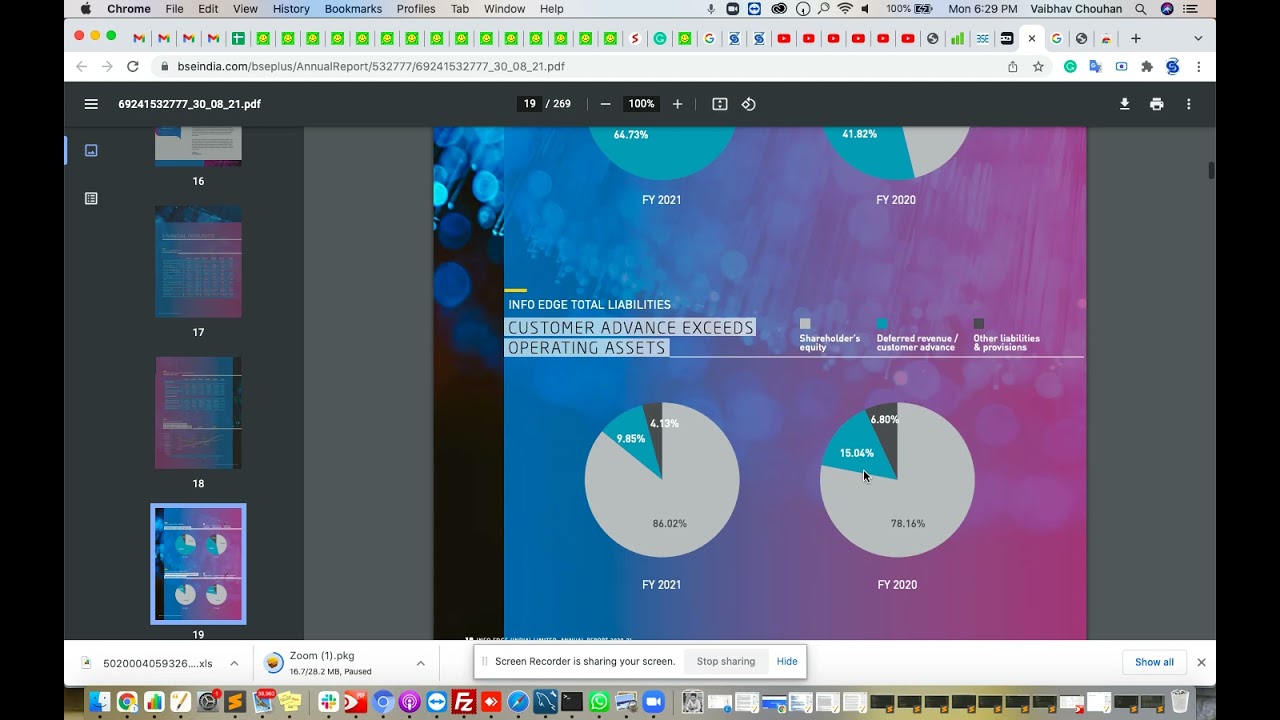Bookmark this page with star icon
This screenshot has height=720, width=1280.
[x=1038, y=66]
